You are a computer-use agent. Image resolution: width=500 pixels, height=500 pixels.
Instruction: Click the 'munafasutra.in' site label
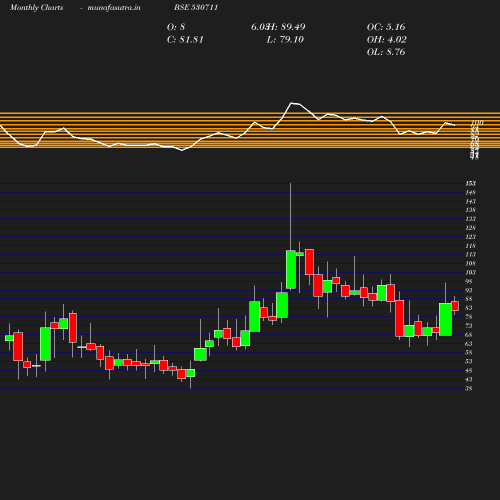(x=114, y=7)
